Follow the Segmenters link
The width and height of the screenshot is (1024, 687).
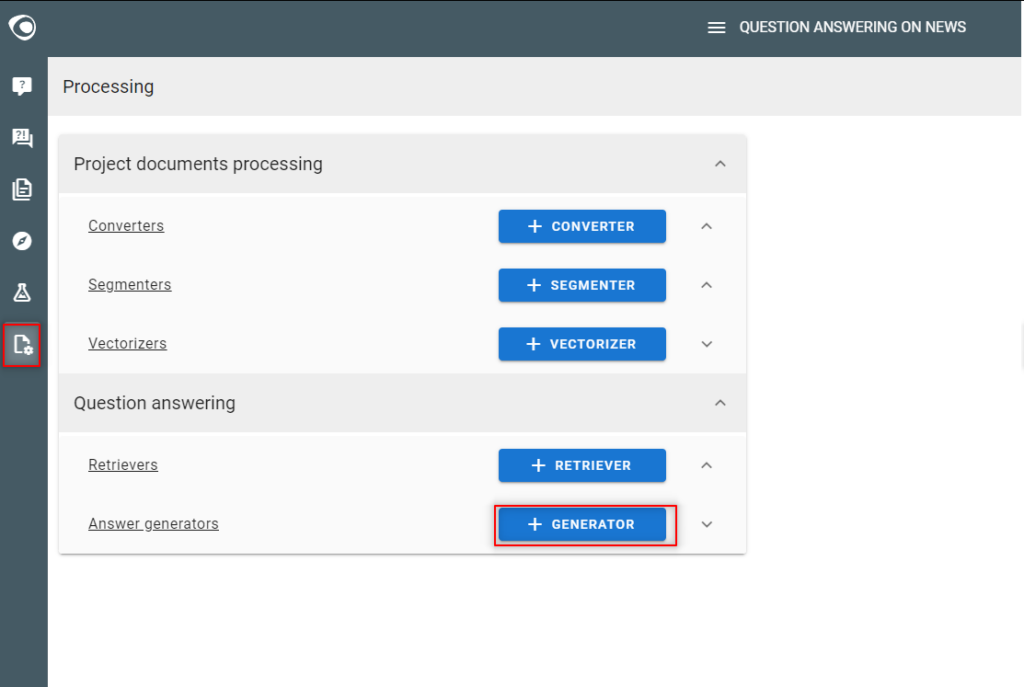point(130,285)
